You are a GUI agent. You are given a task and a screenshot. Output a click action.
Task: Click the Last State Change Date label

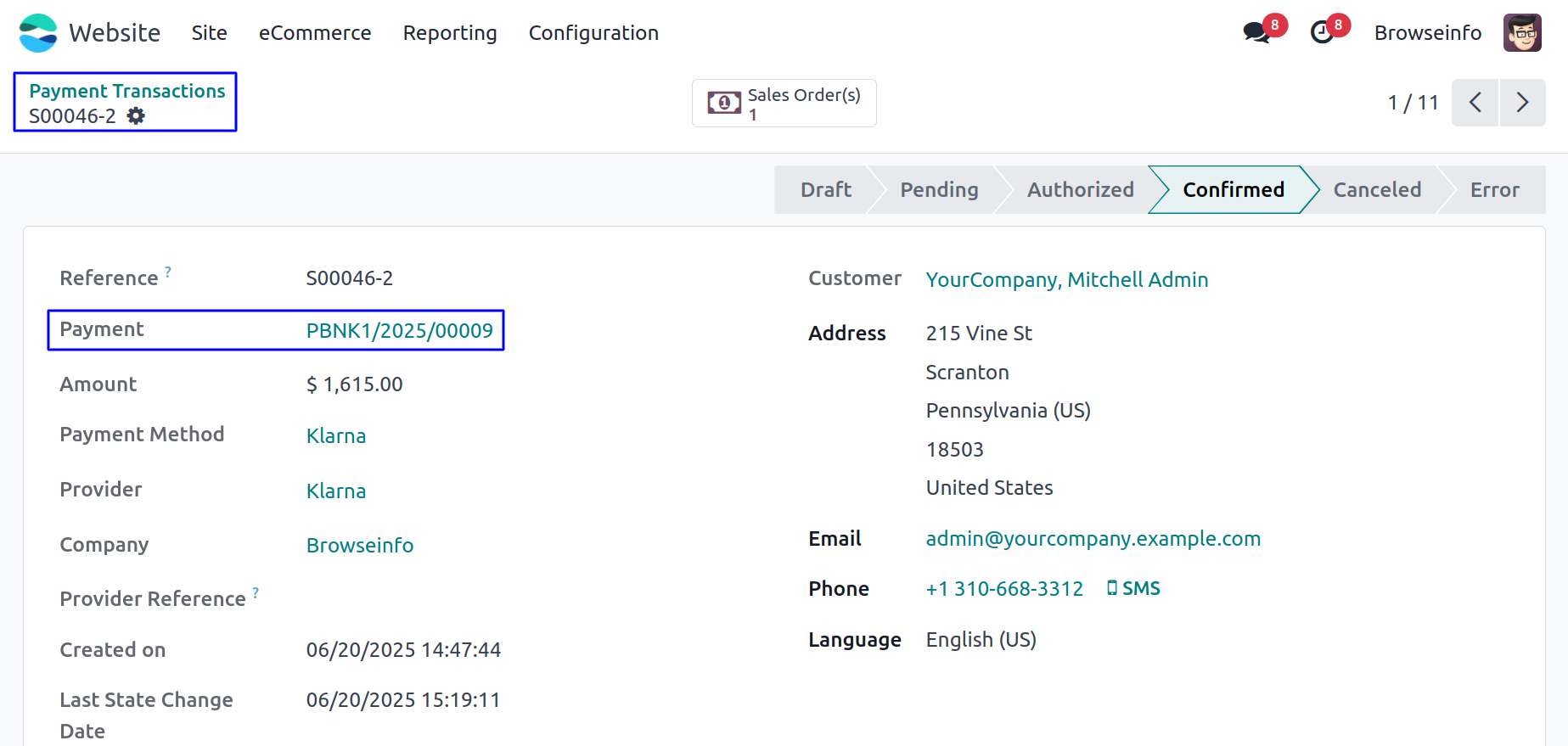[146, 715]
